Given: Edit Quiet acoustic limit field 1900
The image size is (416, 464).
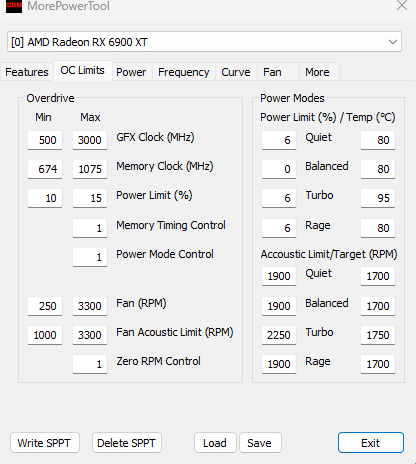Looking at the screenshot, I should tap(279, 276).
